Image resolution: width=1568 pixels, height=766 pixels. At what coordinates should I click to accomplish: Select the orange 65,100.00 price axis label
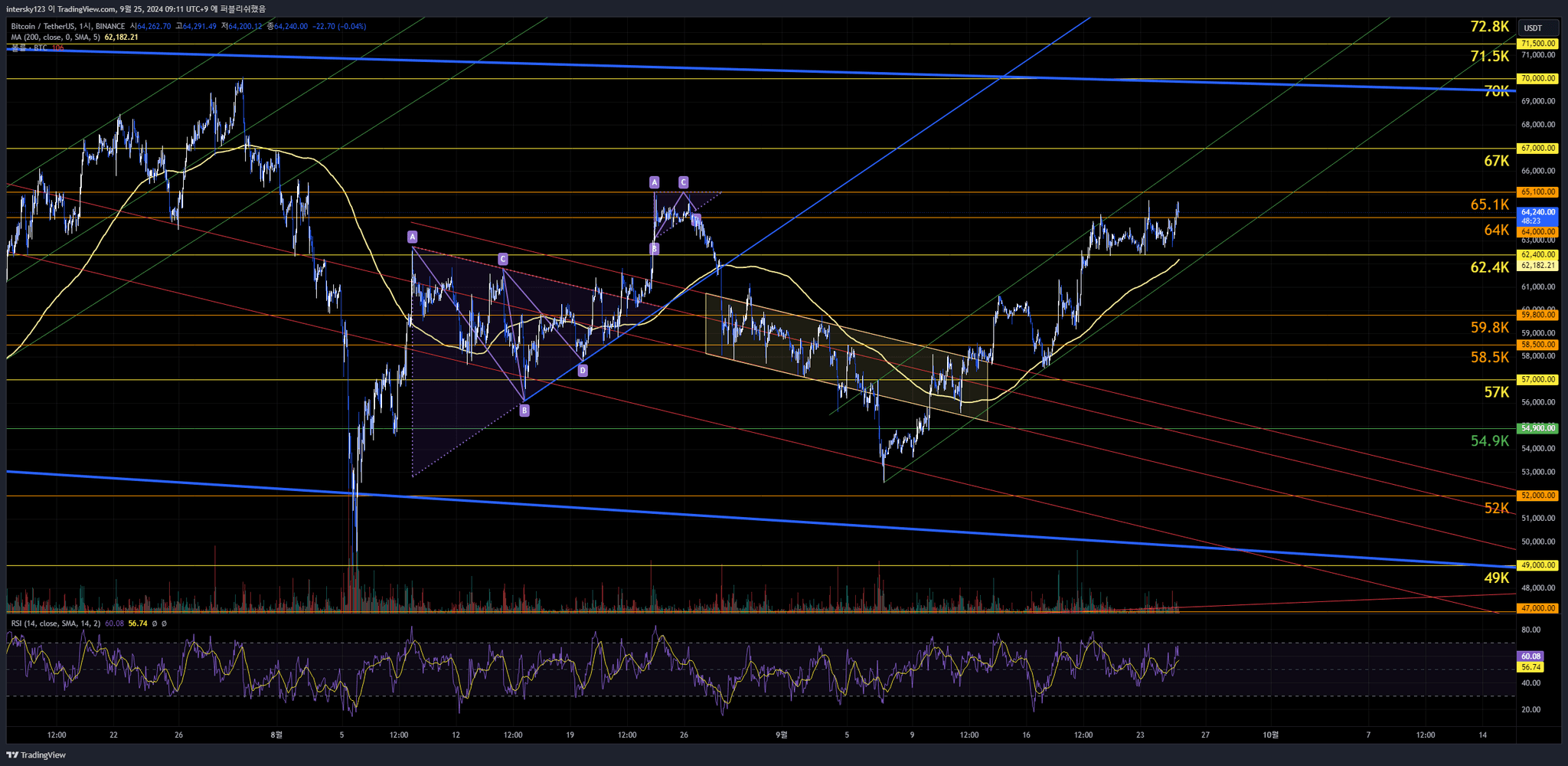coord(1537,192)
